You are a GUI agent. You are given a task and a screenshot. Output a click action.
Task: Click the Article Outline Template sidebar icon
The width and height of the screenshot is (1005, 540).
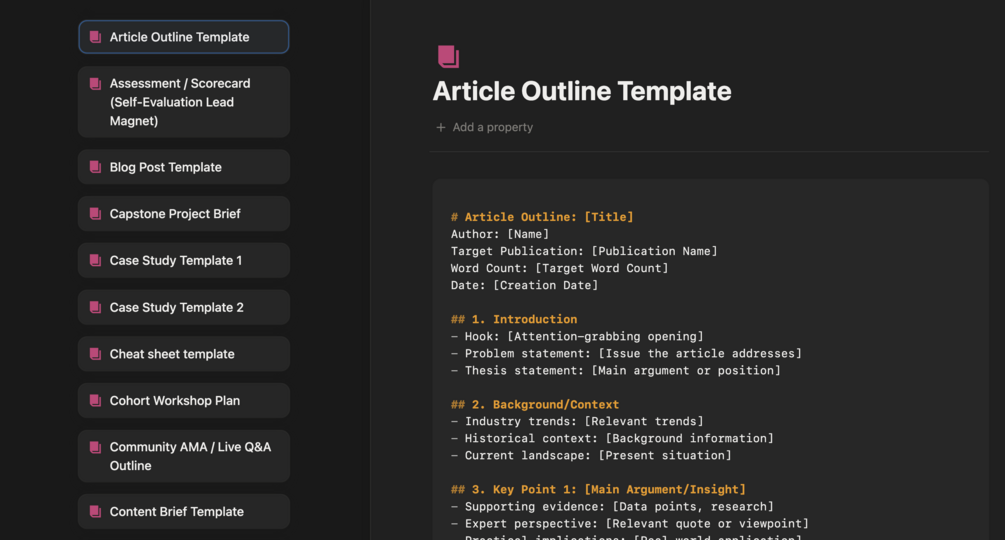95,37
